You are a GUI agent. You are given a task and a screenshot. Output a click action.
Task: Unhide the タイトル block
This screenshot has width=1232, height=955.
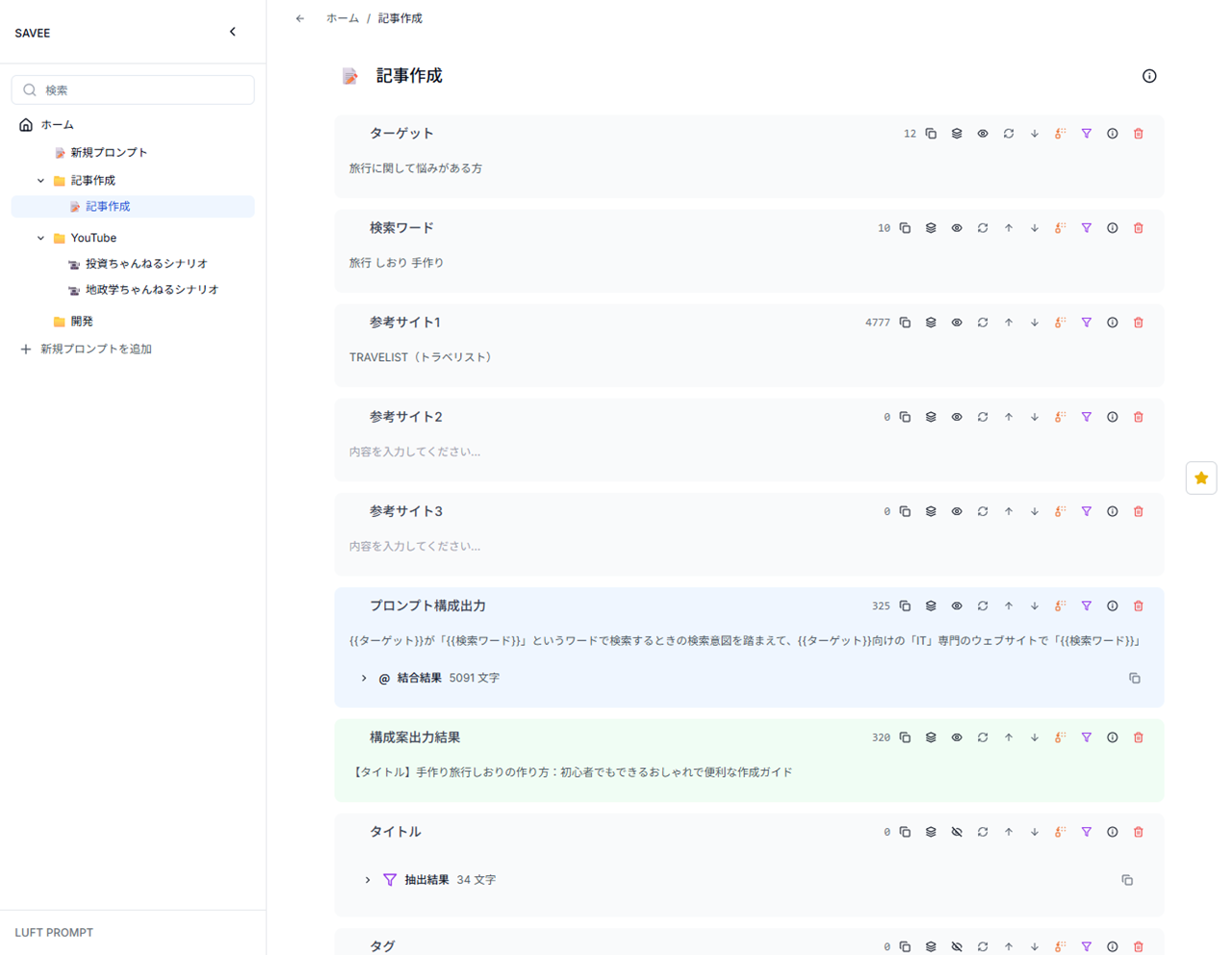[x=957, y=832]
